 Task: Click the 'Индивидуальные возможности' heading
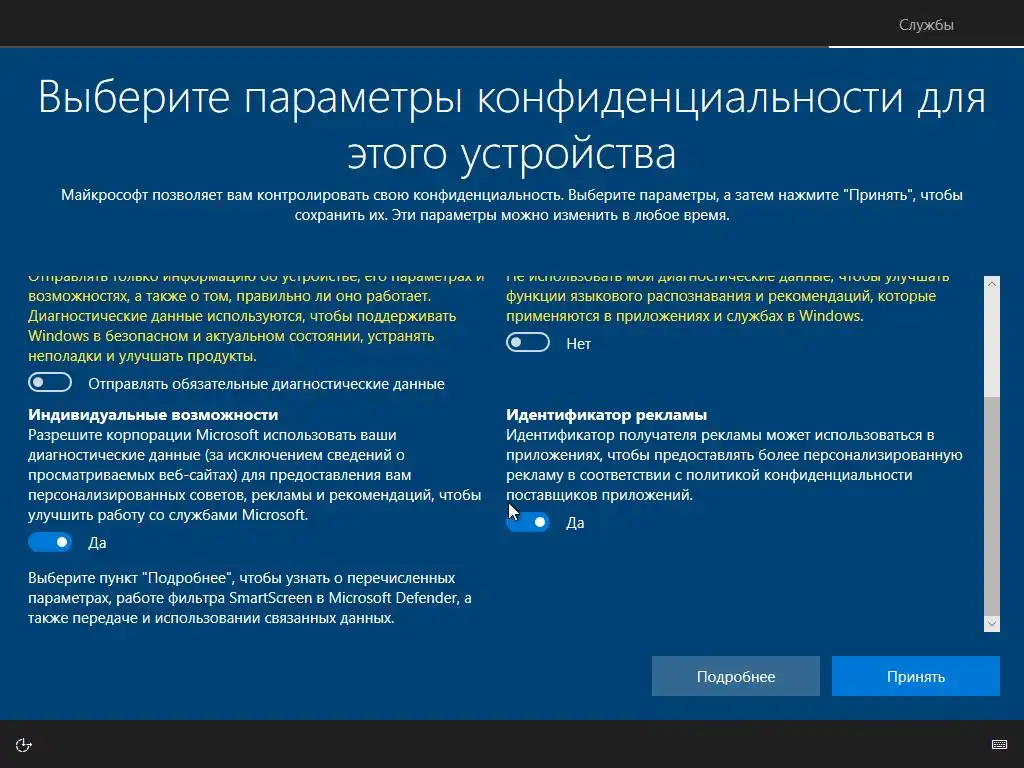tap(153, 415)
